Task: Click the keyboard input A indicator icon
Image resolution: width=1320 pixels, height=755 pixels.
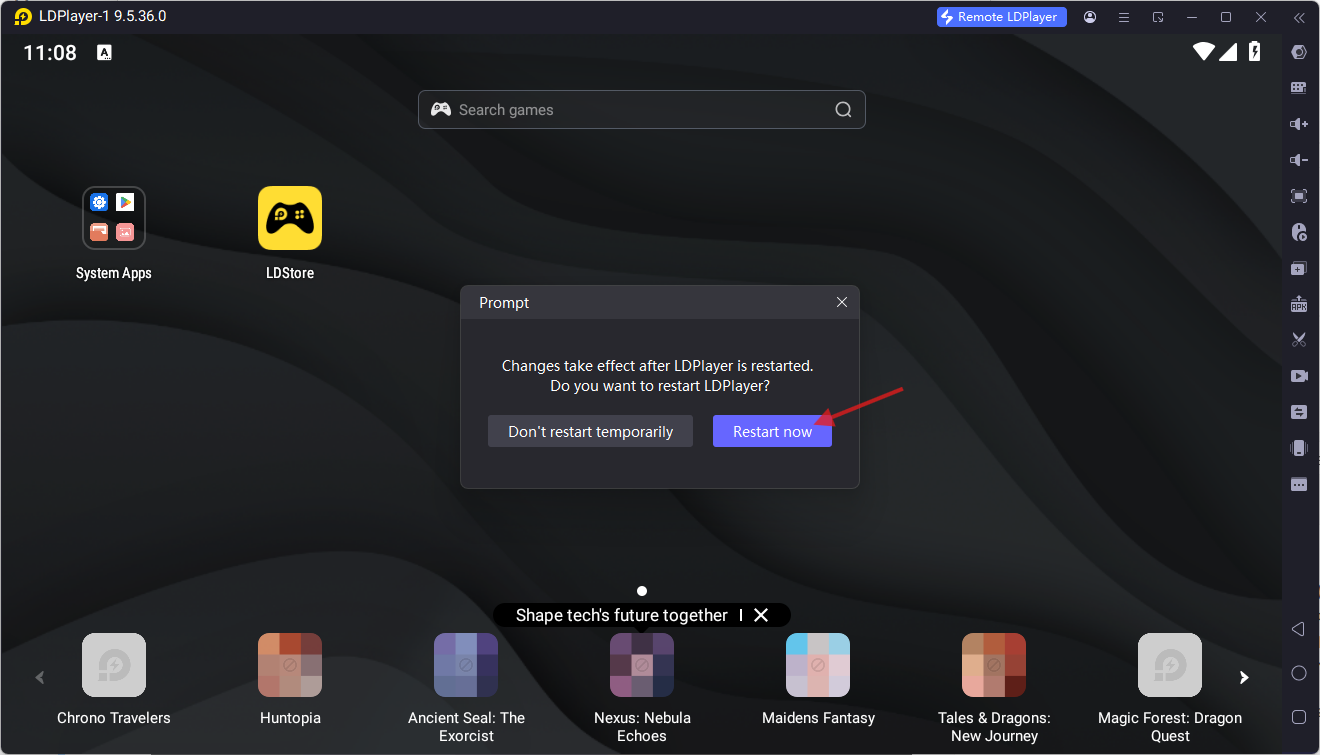Action: [104, 53]
